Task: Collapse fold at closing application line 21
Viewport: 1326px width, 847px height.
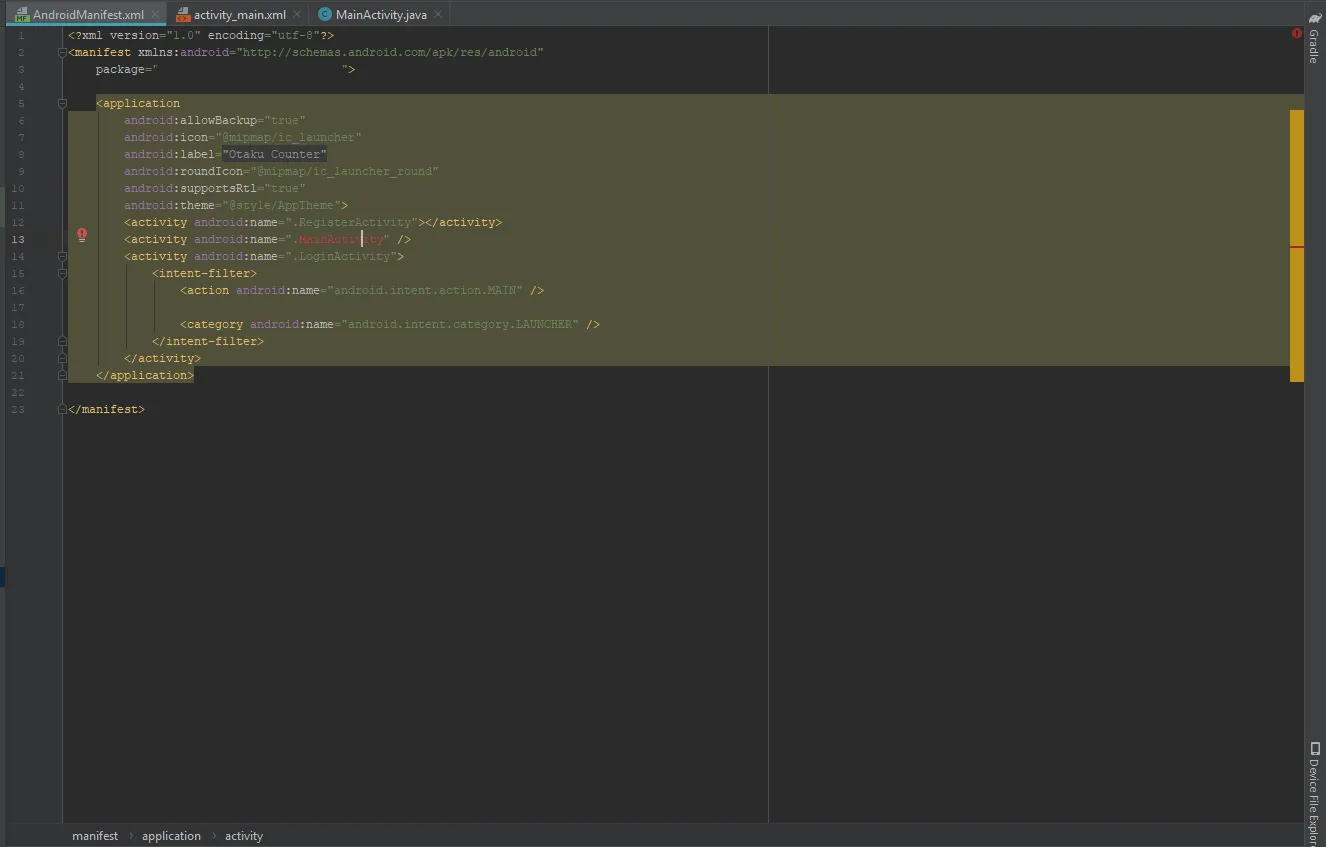Action: (x=62, y=375)
